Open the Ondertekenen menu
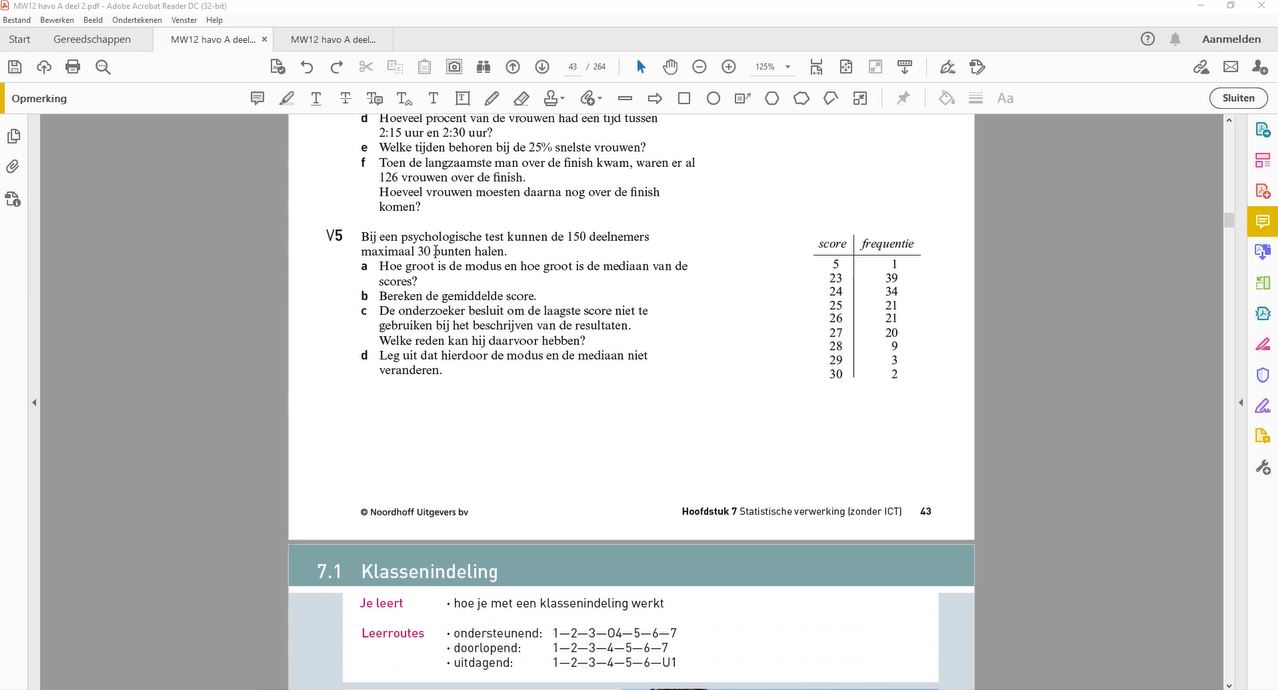 [137, 20]
